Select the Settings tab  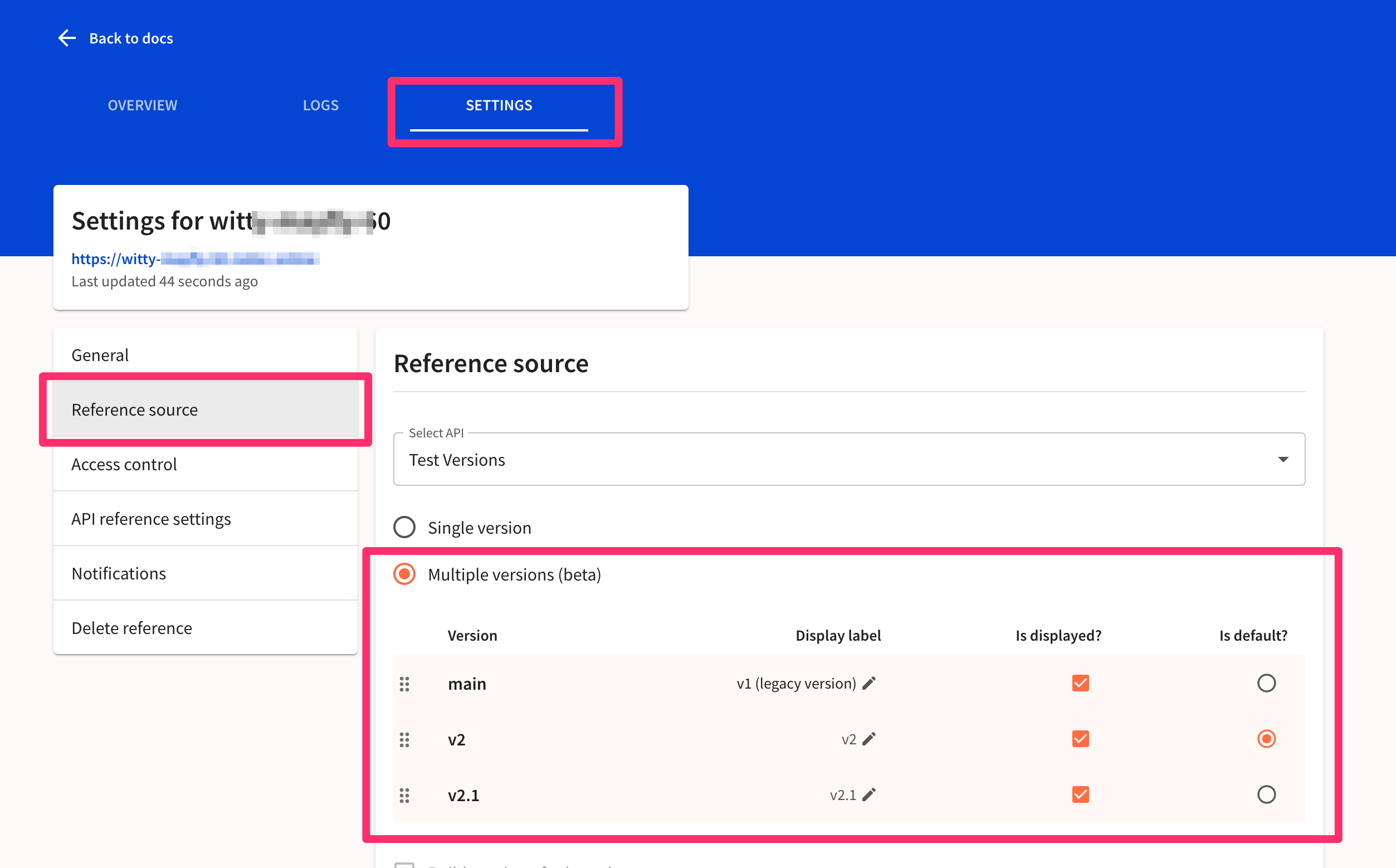499,105
